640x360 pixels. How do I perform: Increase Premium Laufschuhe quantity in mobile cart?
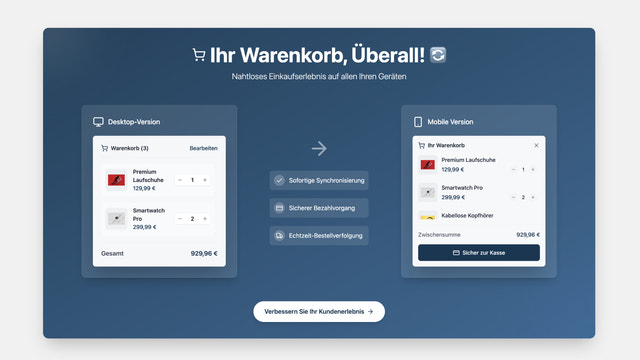[533, 169]
